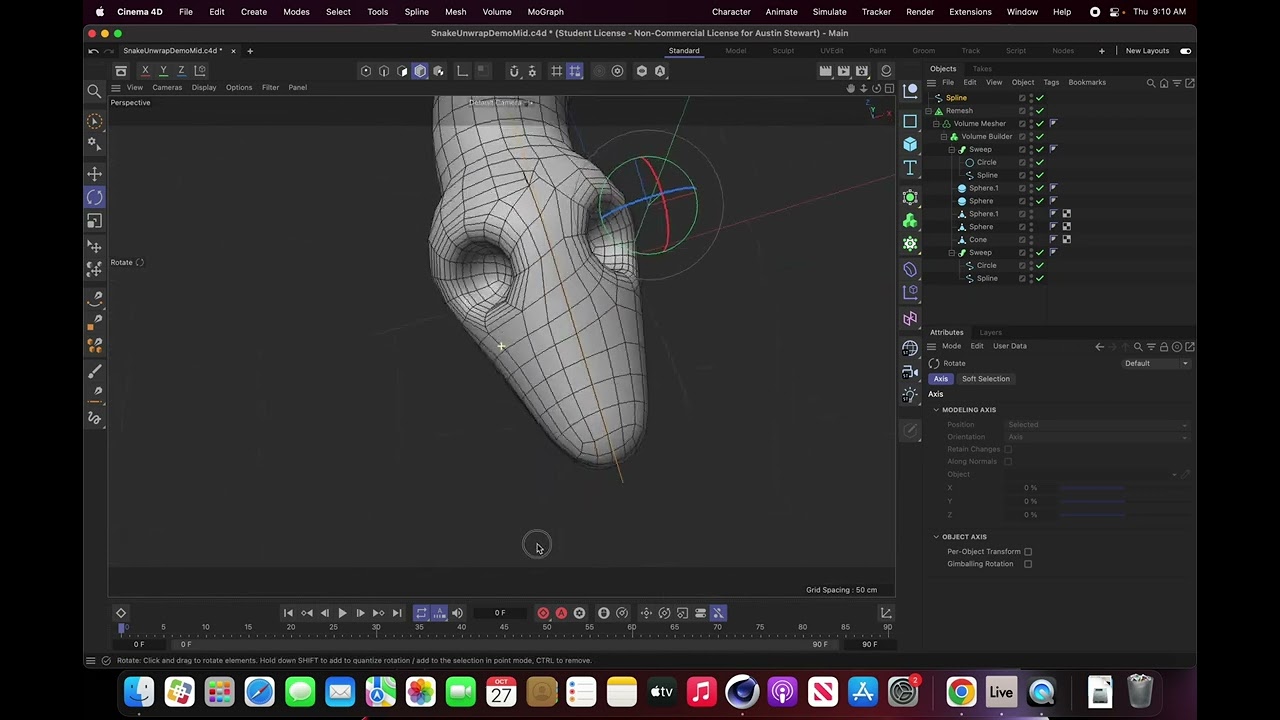1280x720 pixels.
Task: Toggle Autokeying button
Action: point(561,613)
